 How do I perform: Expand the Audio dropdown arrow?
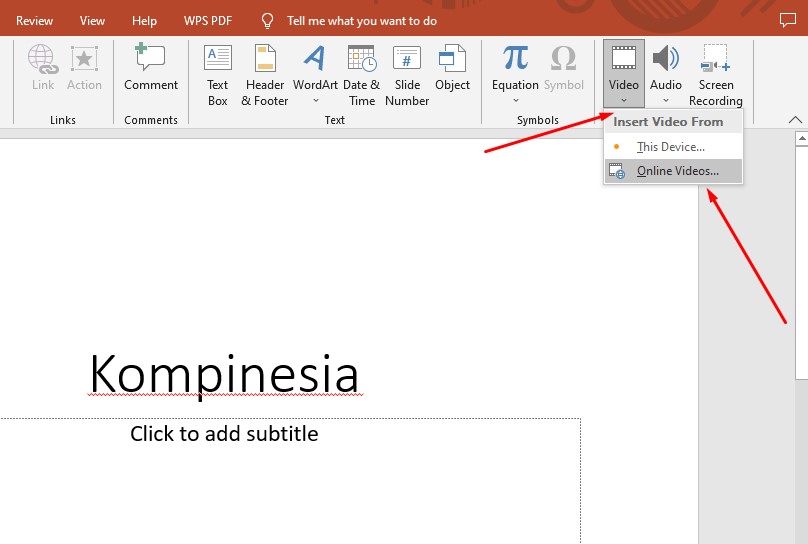point(666,100)
